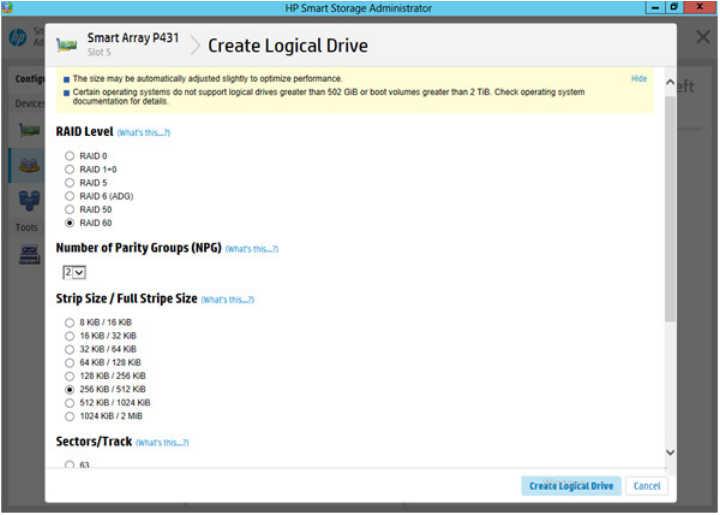Click the Tools label in sidebar
The height and width of the screenshot is (515, 720).
click(x=27, y=227)
